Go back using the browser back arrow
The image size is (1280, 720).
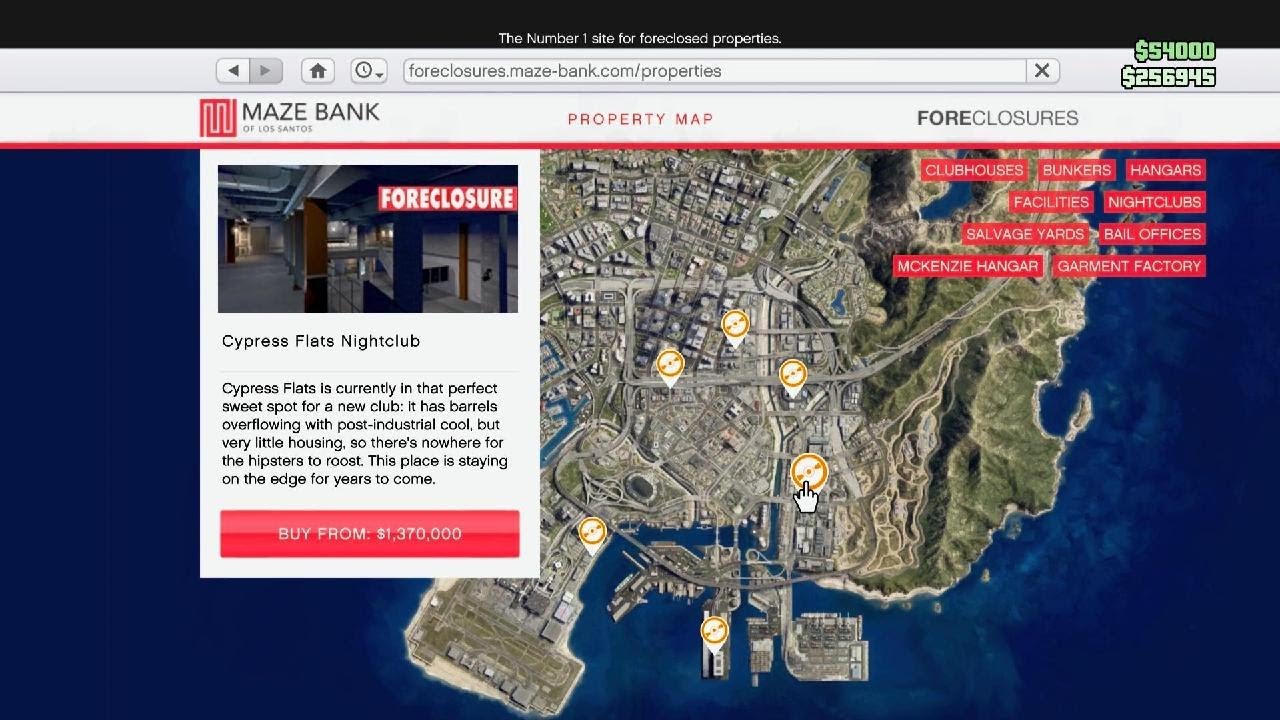tap(233, 71)
